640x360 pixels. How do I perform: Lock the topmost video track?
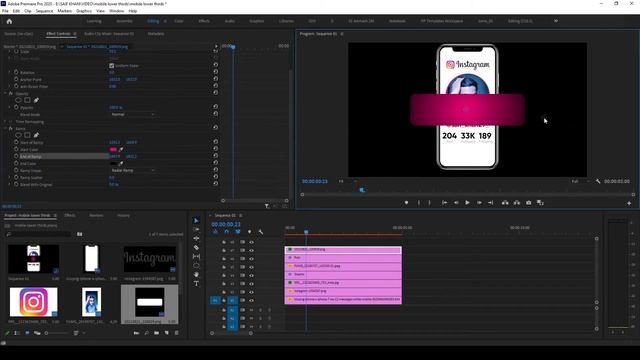pos(224,242)
